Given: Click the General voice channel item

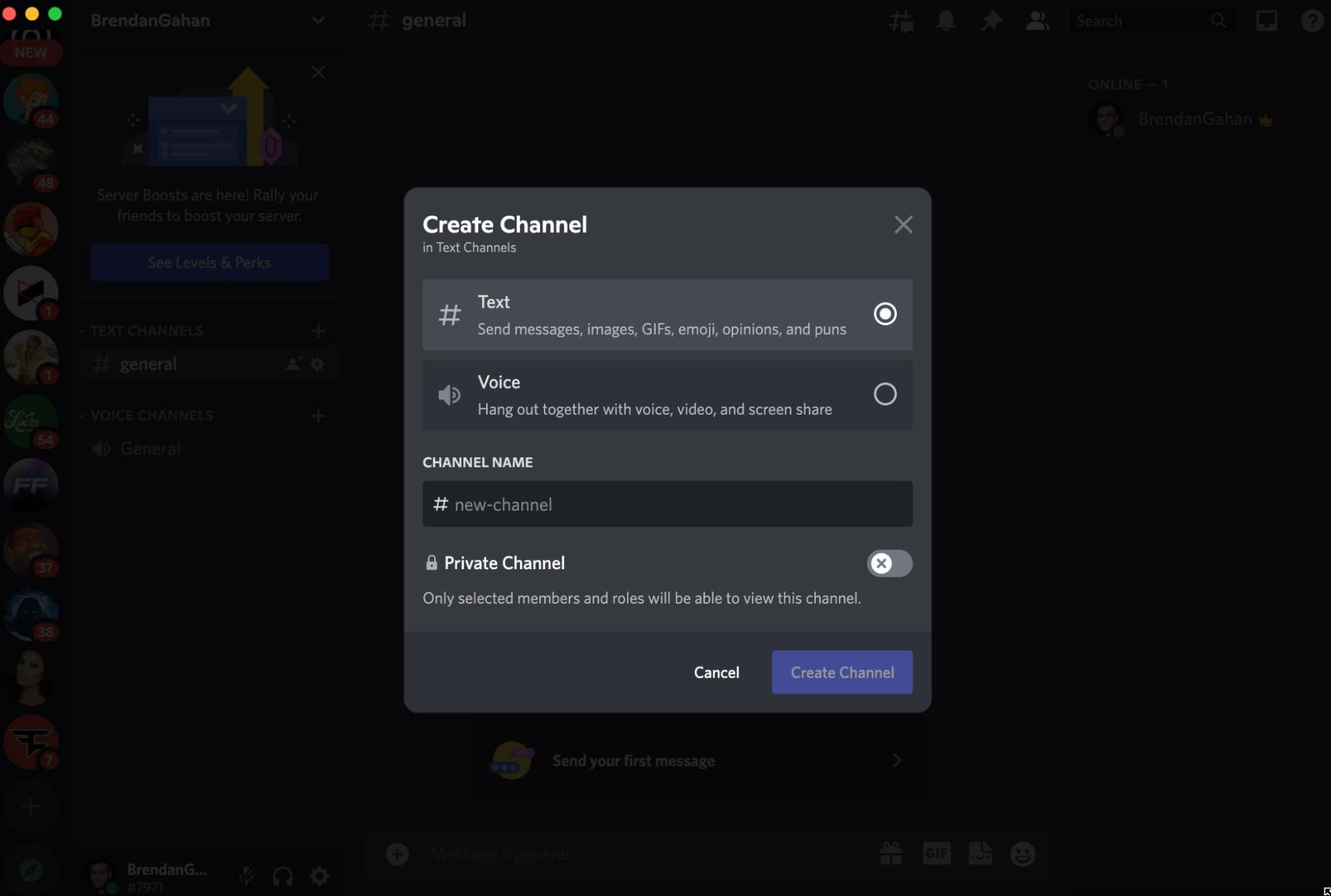Looking at the screenshot, I should point(150,448).
